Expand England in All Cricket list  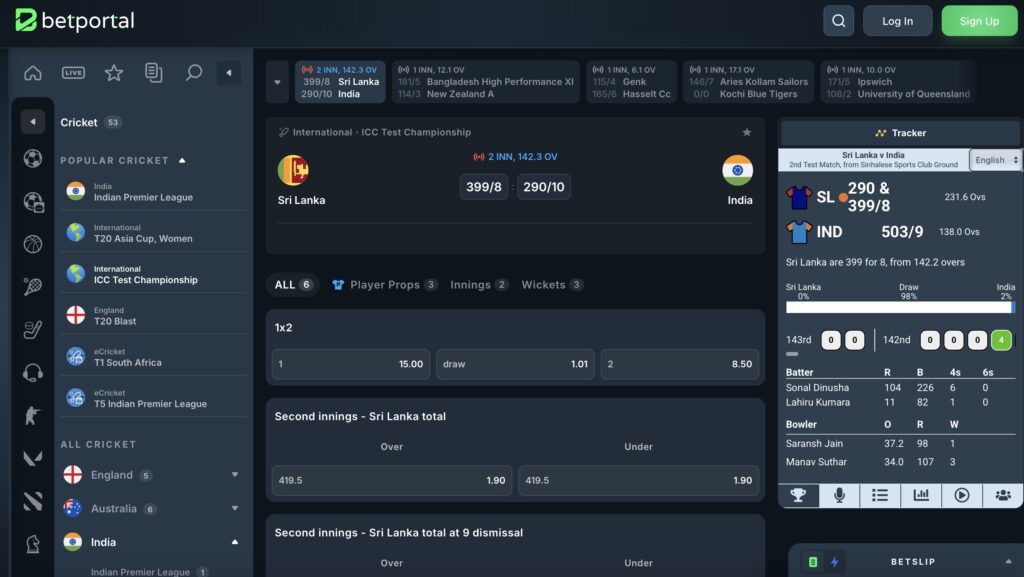click(234, 475)
